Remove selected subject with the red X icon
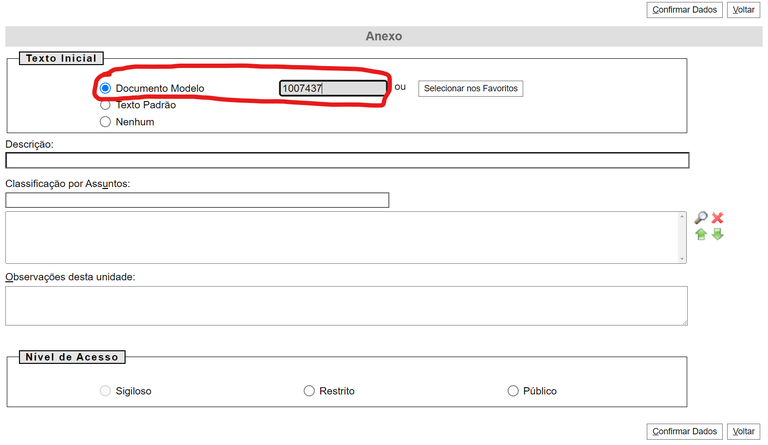 (717, 218)
